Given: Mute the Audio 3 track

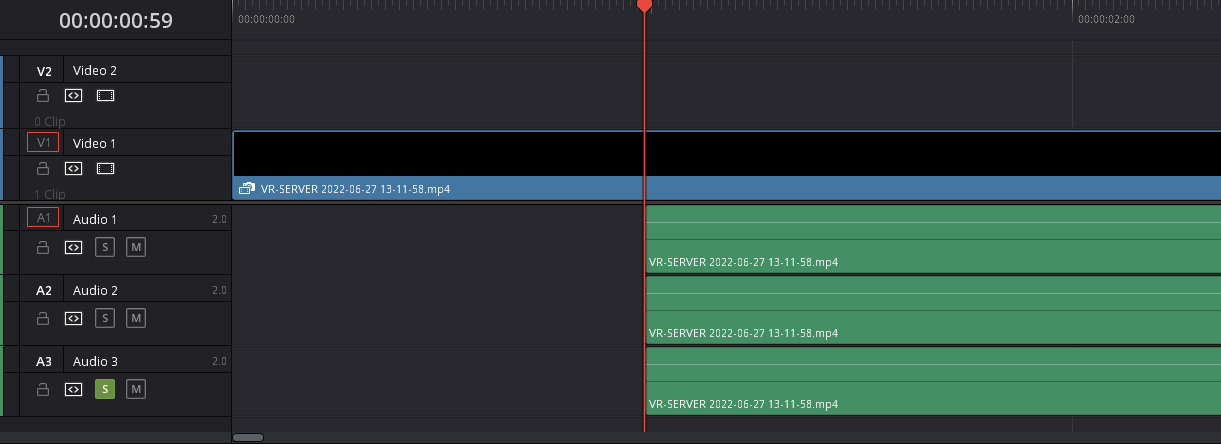Looking at the screenshot, I should [x=136, y=389].
